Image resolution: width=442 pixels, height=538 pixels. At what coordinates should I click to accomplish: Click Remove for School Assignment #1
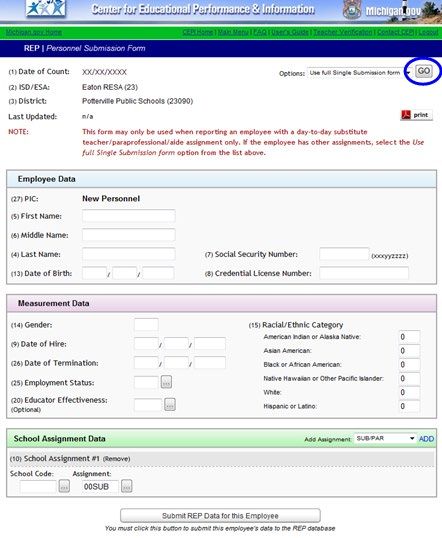(x=116, y=459)
